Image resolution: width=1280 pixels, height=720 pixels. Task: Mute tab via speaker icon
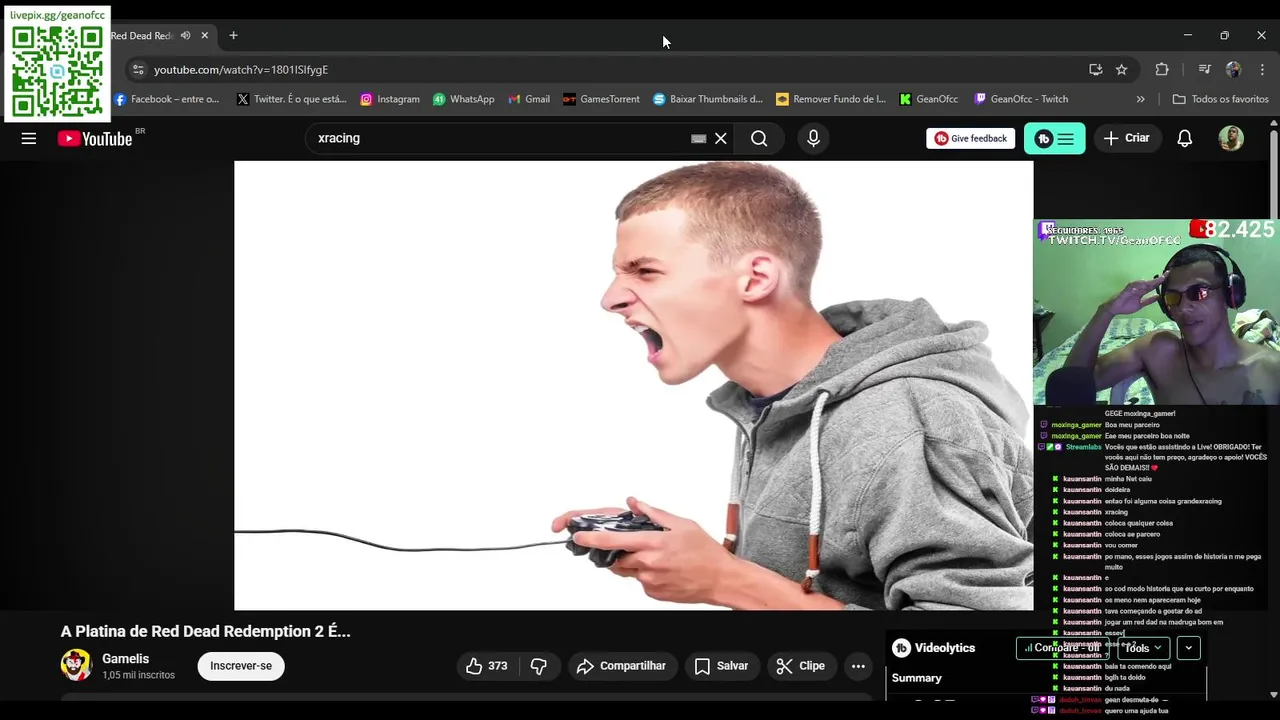click(x=185, y=35)
